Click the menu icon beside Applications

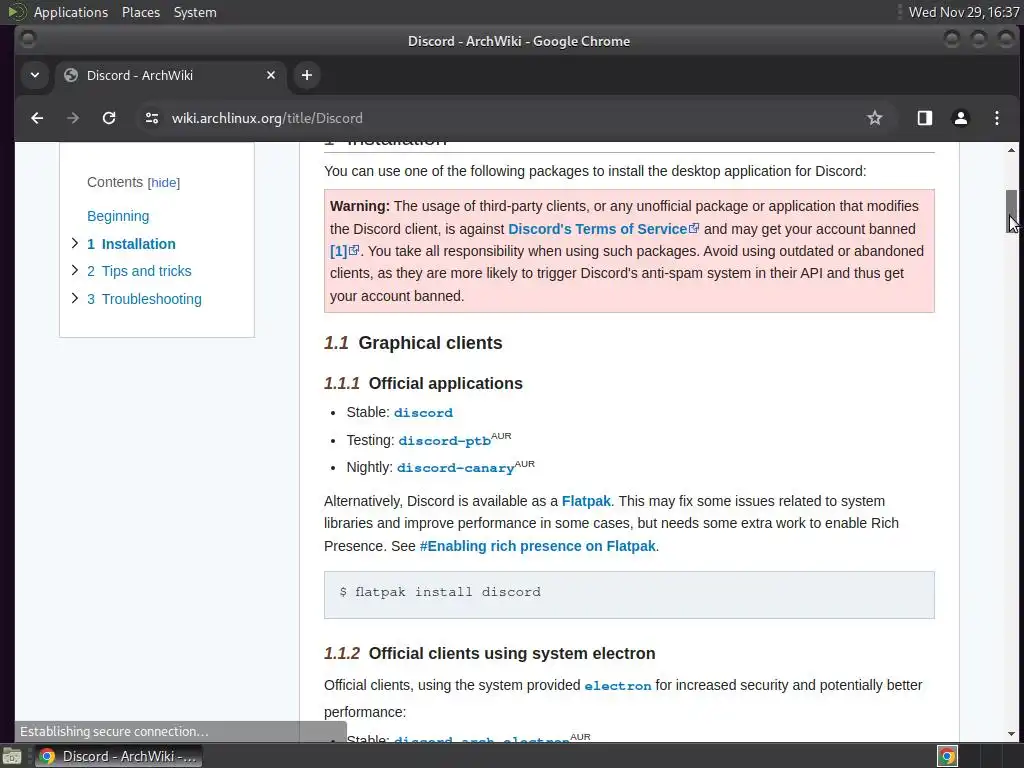click(16, 12)
